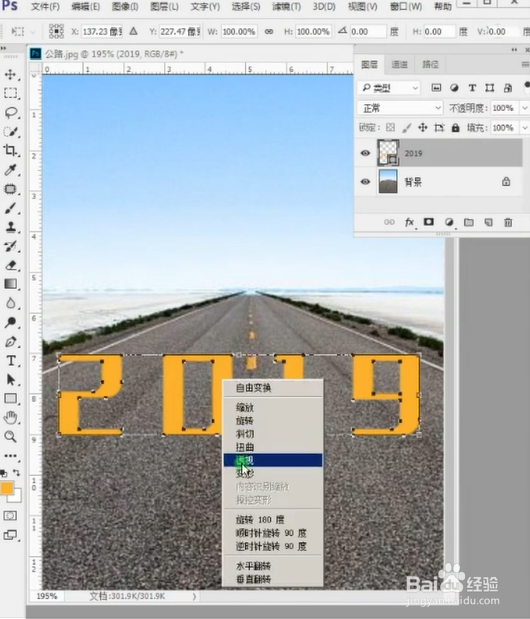Select the Brush tool

point(11,208)
